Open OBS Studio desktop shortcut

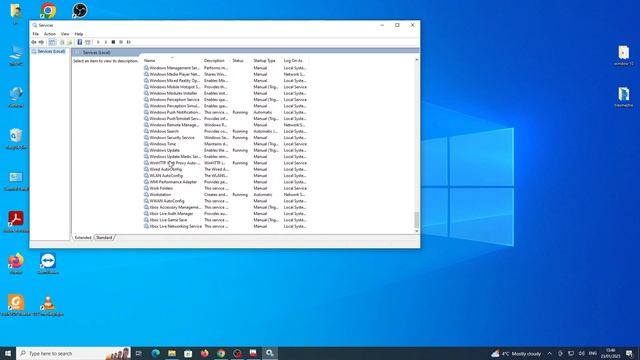[80, 11]
